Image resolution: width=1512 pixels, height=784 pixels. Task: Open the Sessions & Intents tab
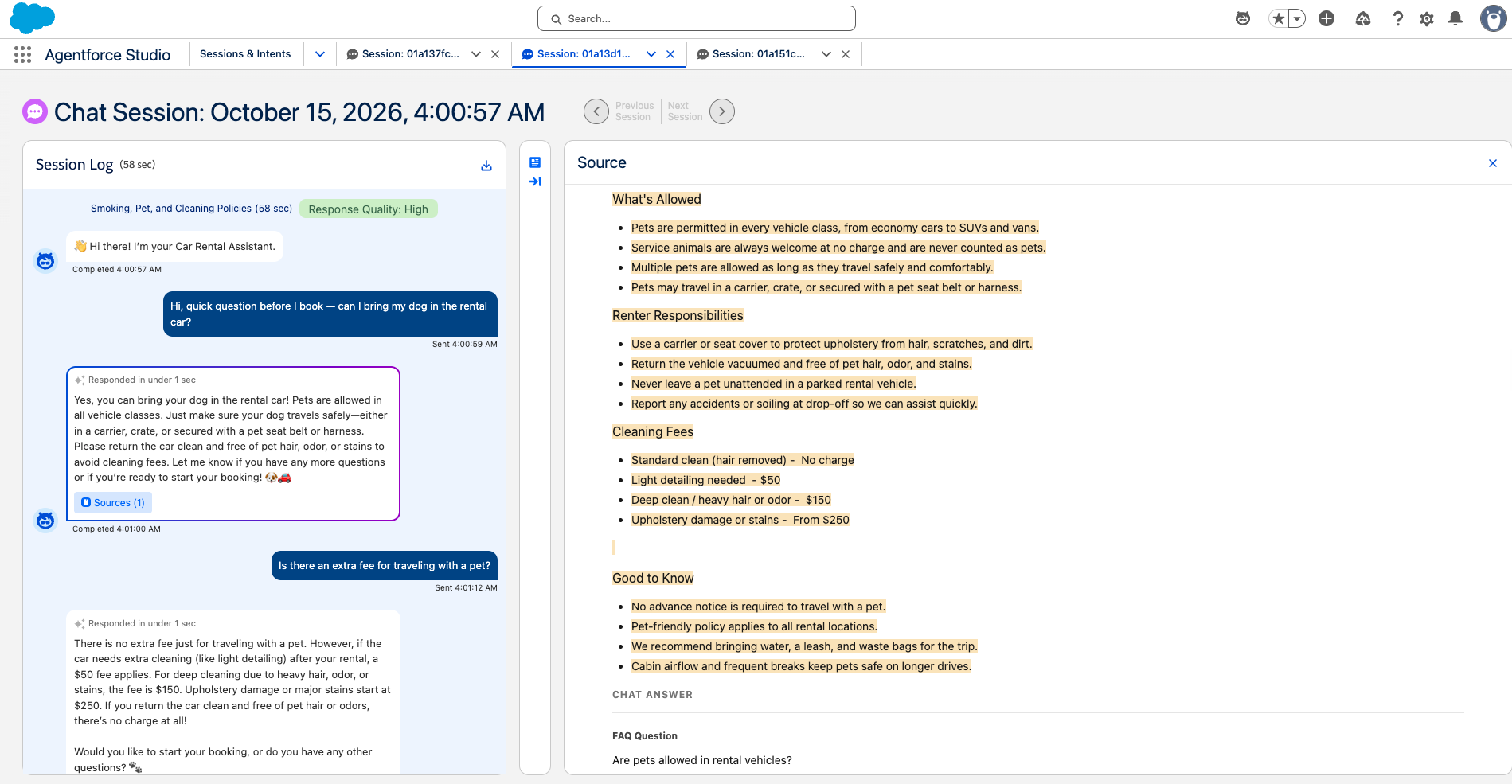pos(245,54)
